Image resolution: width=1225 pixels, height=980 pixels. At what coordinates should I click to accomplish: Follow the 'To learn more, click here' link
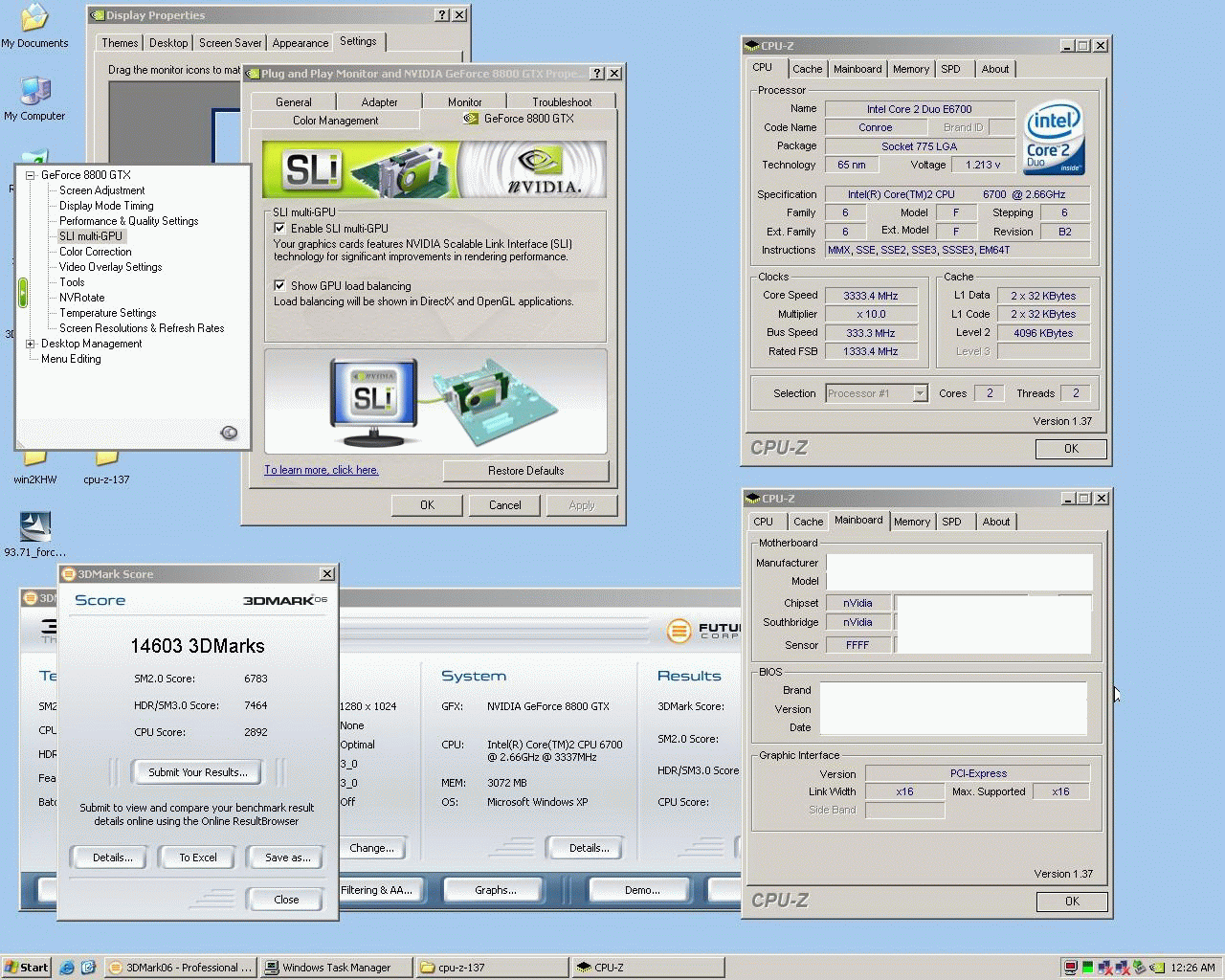pyautogui.click(x=321, y=470)
